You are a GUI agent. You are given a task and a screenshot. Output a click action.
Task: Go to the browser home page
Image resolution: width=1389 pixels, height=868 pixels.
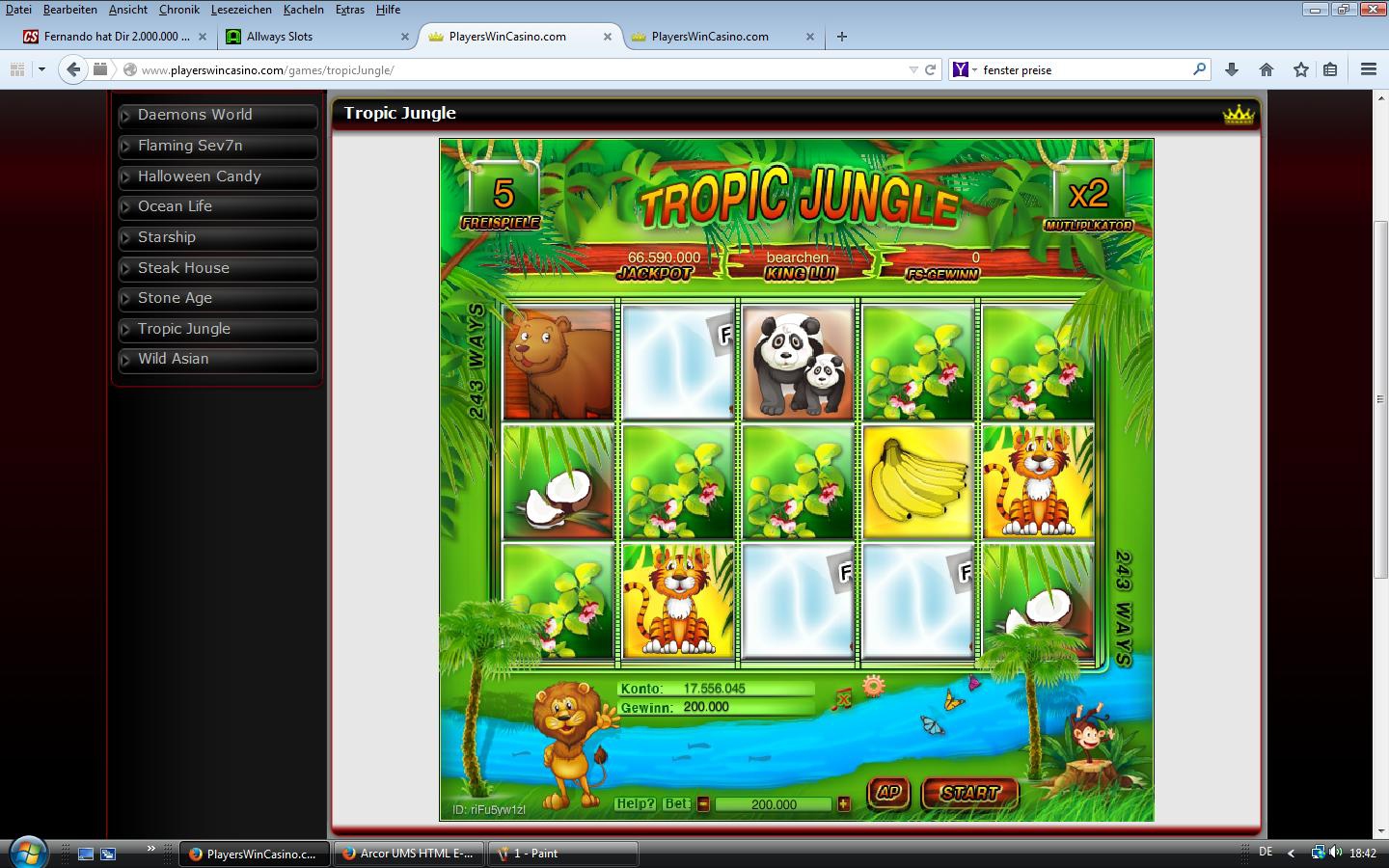(x=1266, y=69)
